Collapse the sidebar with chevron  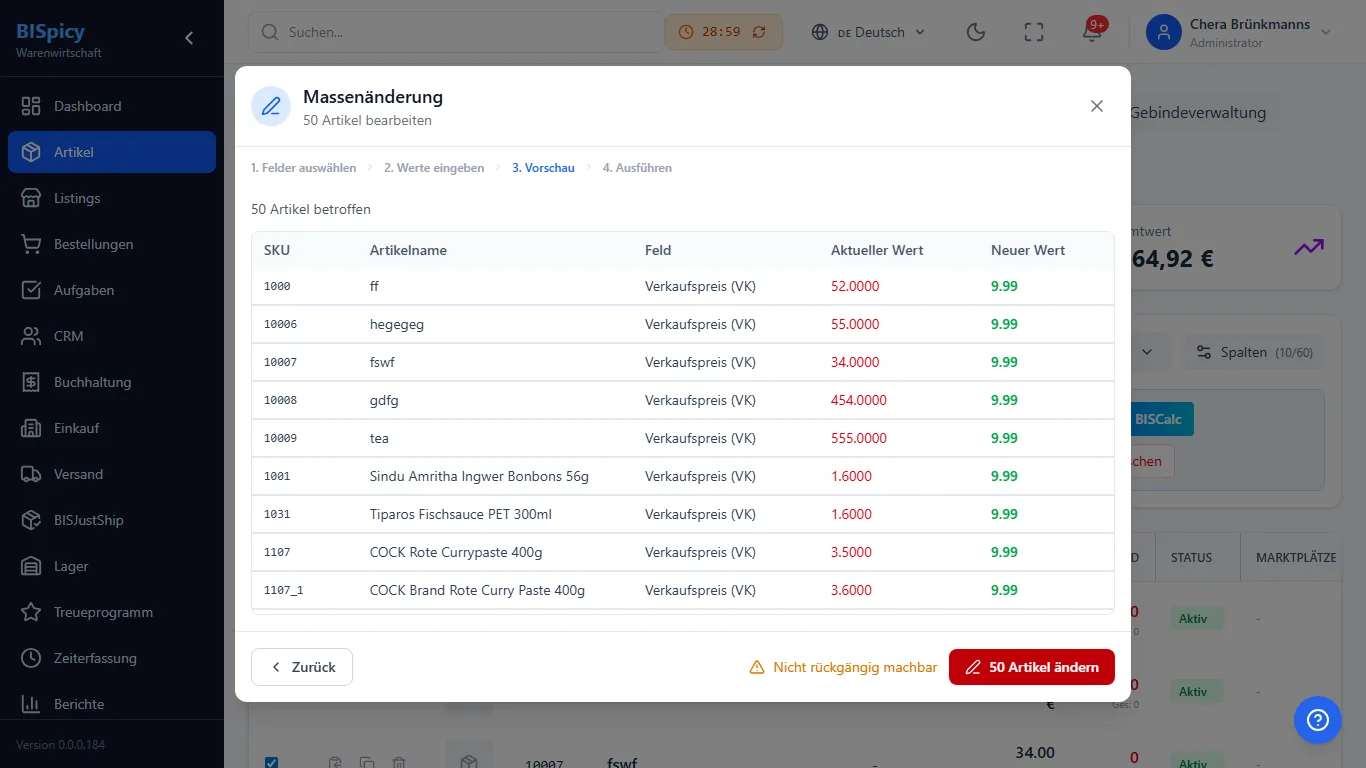tap(189, 38)
